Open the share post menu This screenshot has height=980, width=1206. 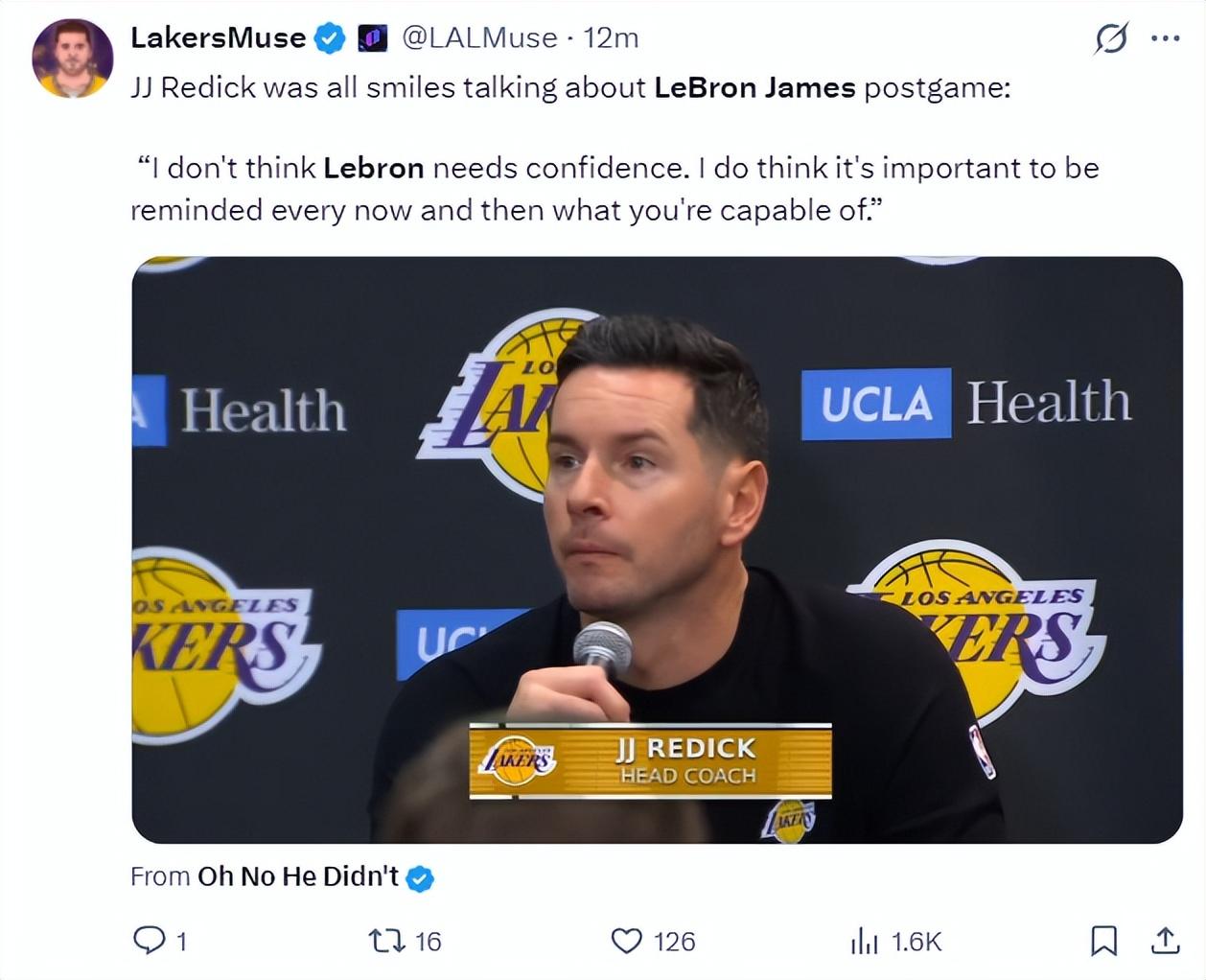[x=1165, y=941]
